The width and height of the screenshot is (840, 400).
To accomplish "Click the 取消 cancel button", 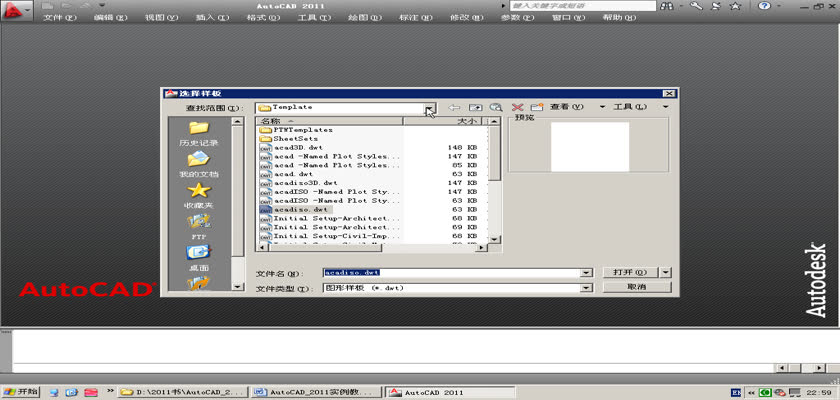I will (x=636, y=287).
